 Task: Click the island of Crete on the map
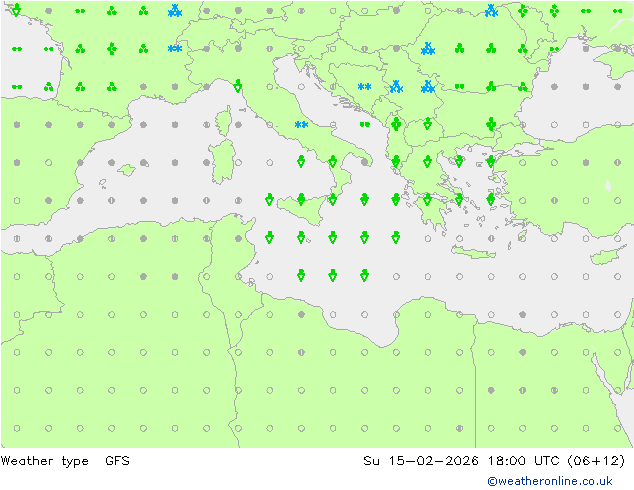pyautogui.click(x=473, y=252)
